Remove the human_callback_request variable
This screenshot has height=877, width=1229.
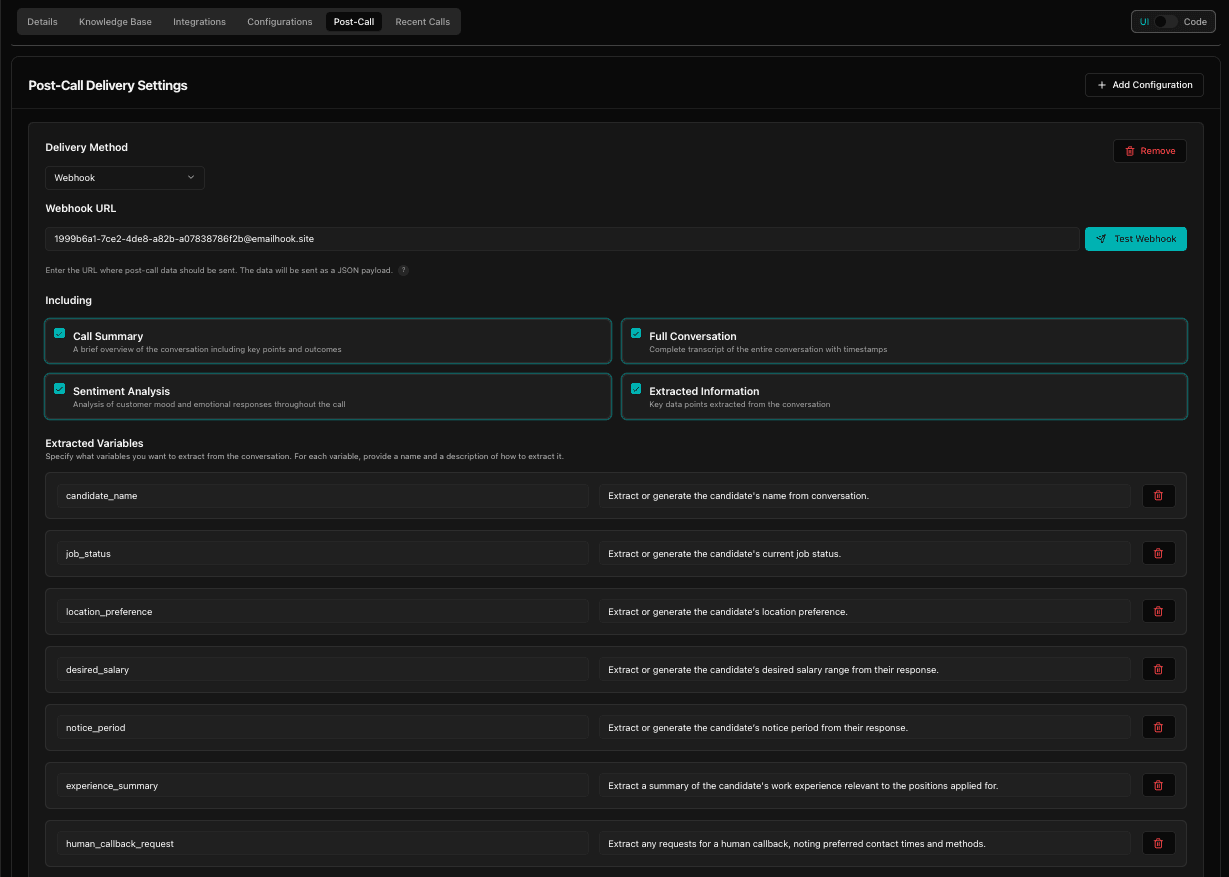(1158, 844)
